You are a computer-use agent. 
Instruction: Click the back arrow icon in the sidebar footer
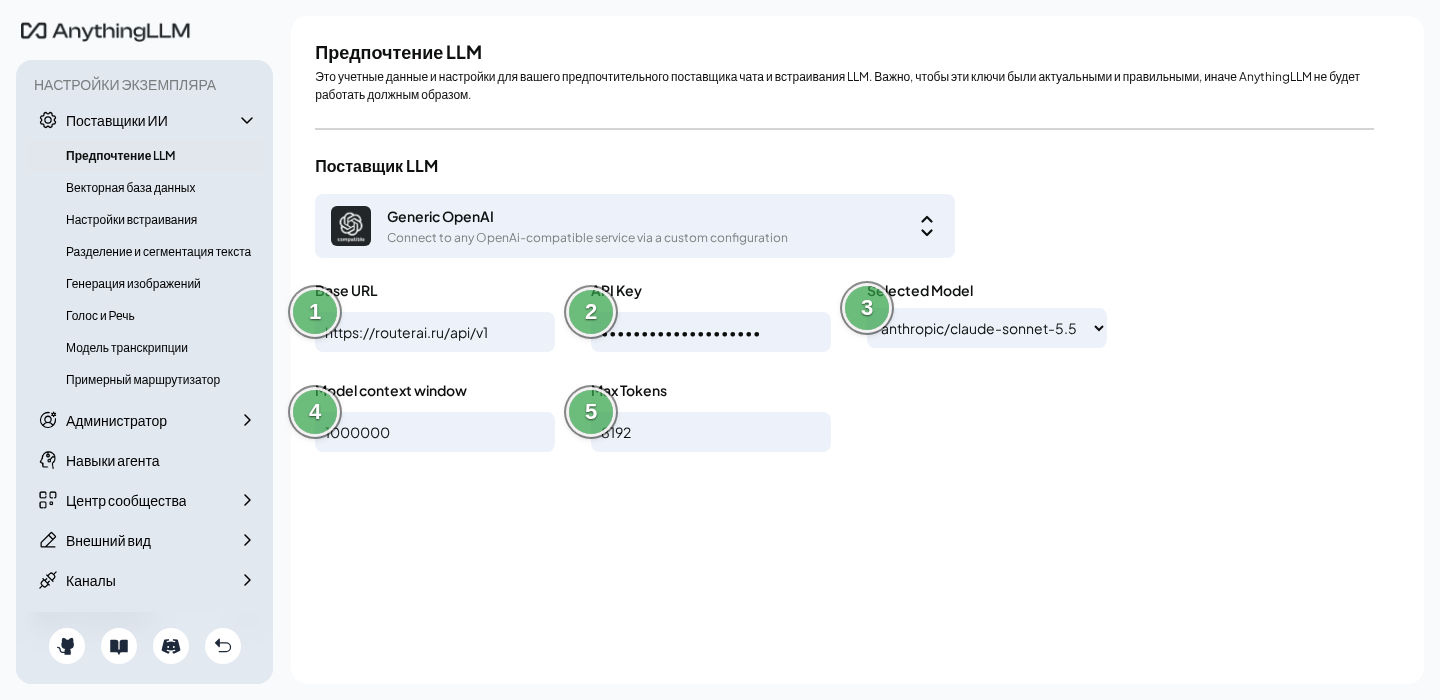coord(223,646)
